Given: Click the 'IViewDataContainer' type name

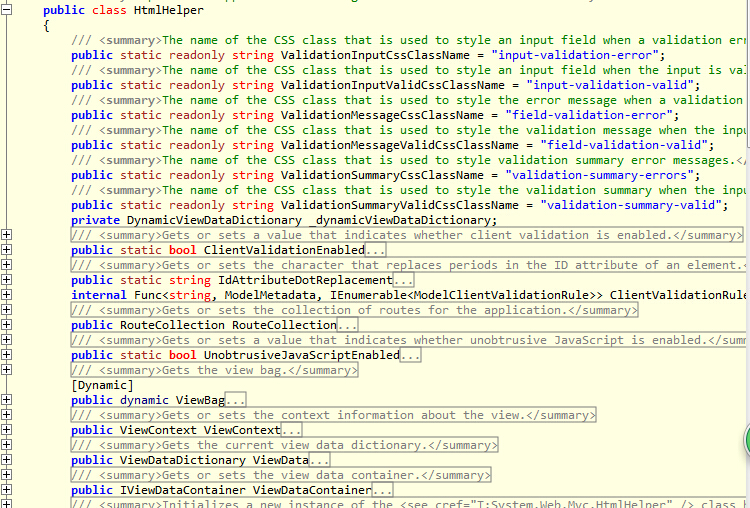Looking at the screenshot, I should coord(183,490).
